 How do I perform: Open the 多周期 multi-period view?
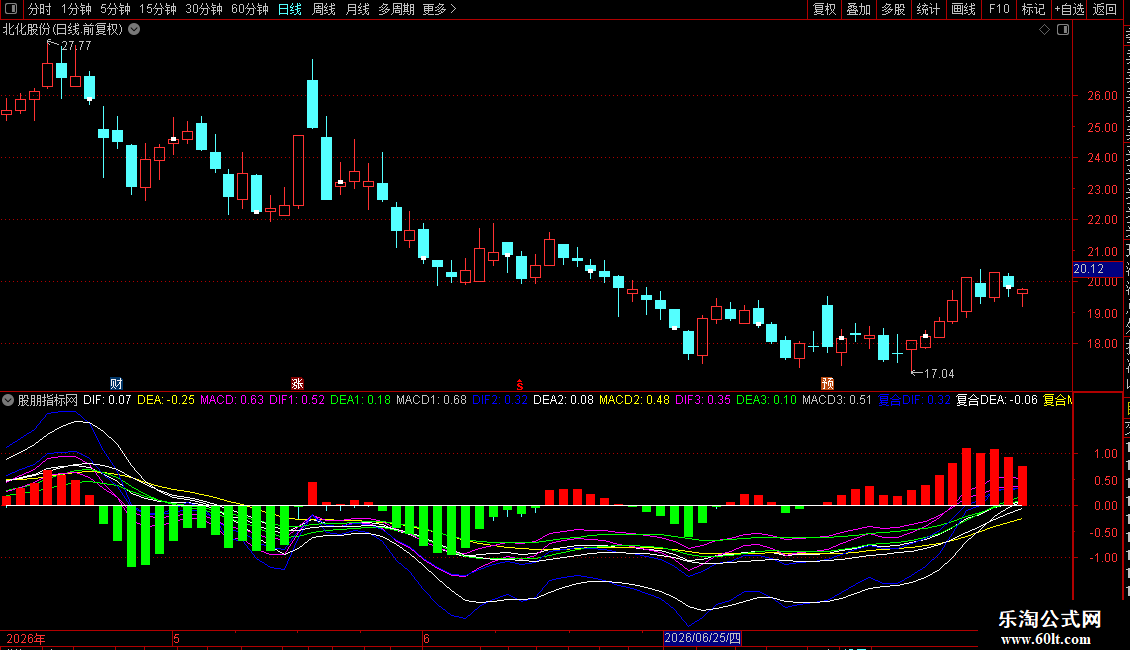click(x=396, y=9)
